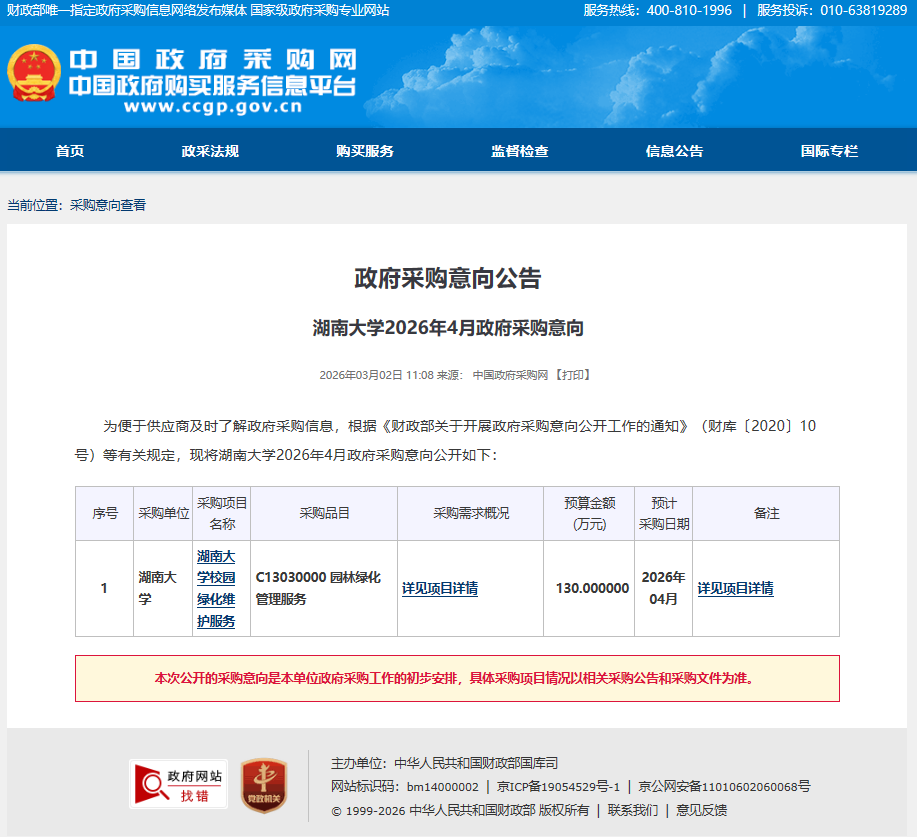Click the top banner text 财政部唯一指定政府采购信息网络发布媒体
Screen dimensions: 917x837
[x=127, y=11]
